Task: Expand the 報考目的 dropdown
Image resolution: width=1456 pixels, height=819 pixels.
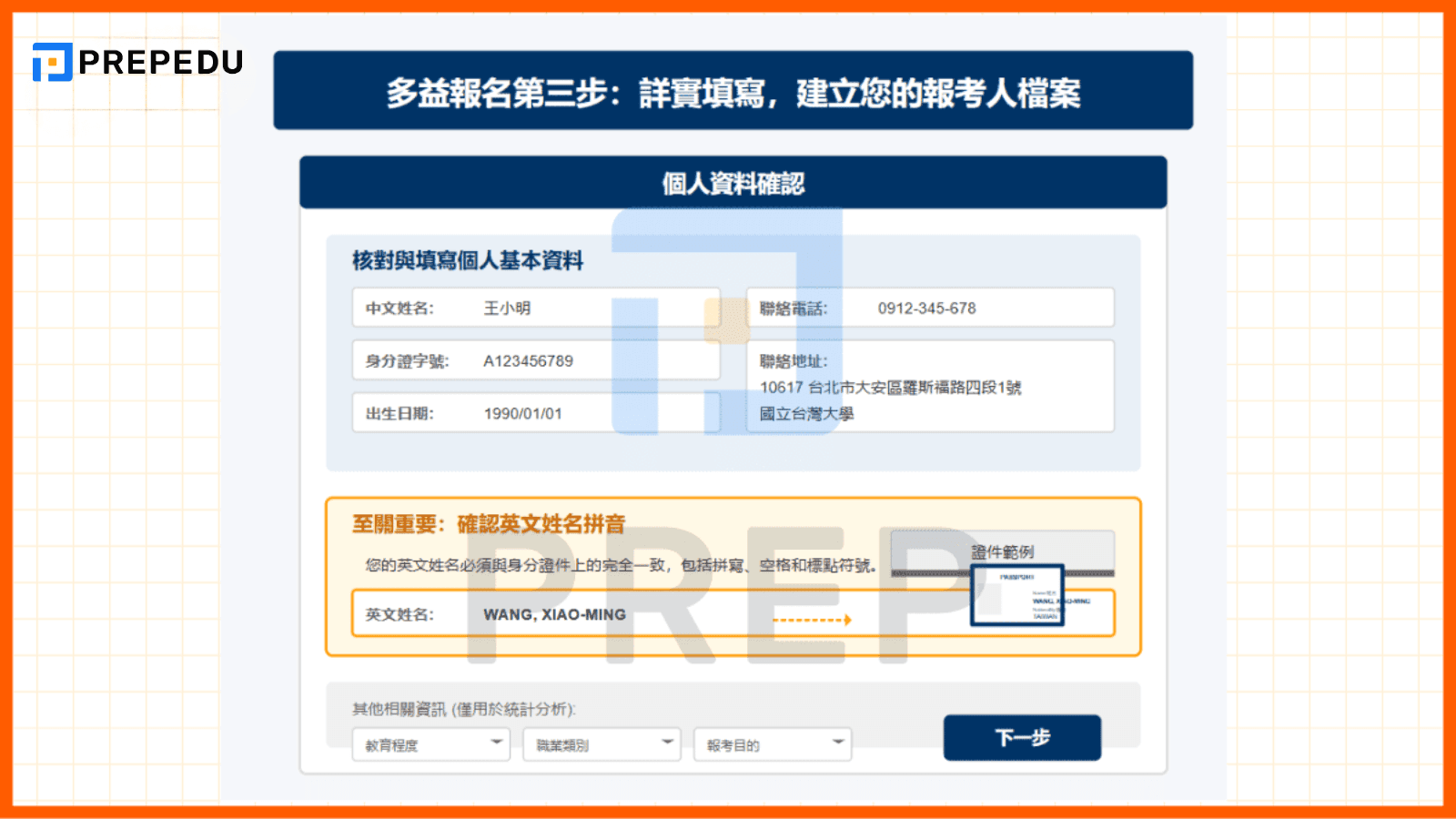Action: pos(772,744)
